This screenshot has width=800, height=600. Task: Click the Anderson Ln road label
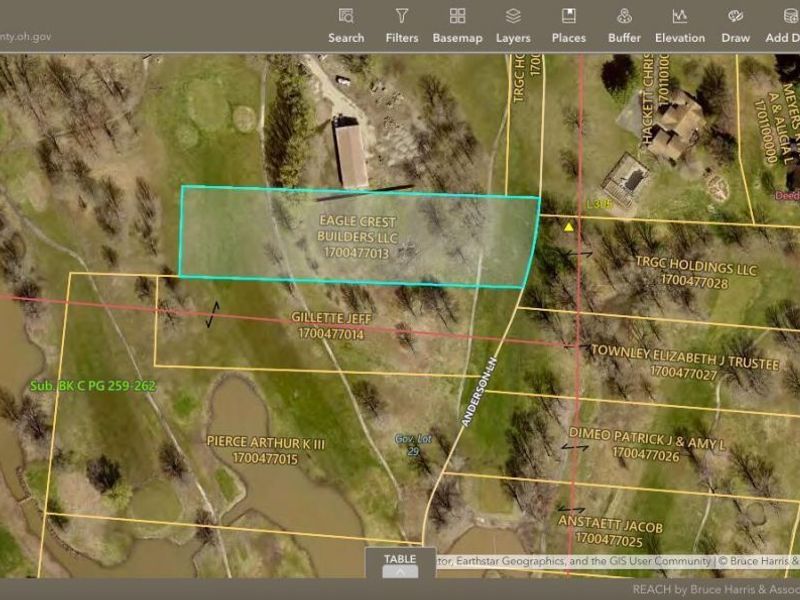coord(480,395)
